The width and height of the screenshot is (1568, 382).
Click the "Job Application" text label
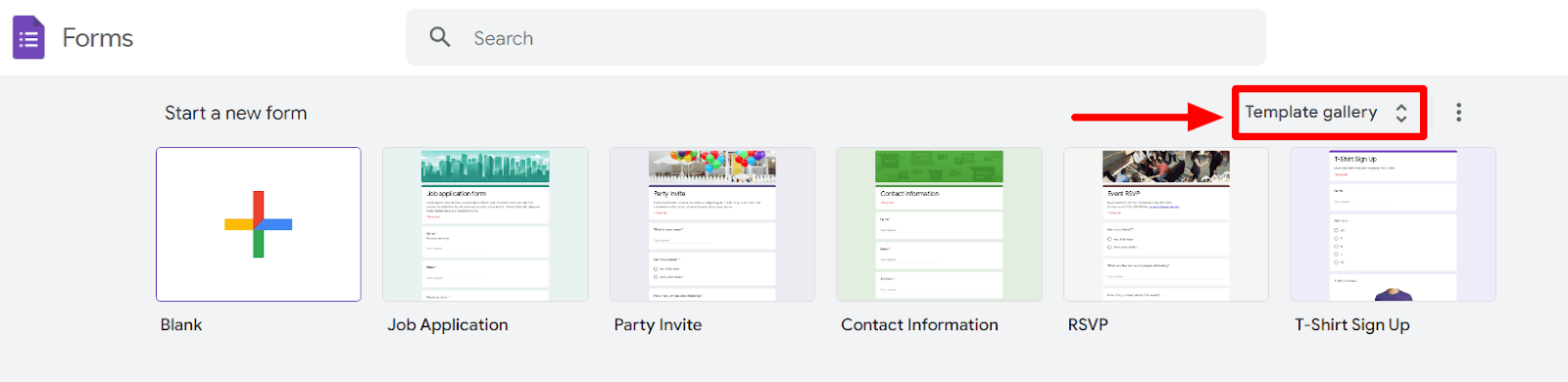[448, 325]
